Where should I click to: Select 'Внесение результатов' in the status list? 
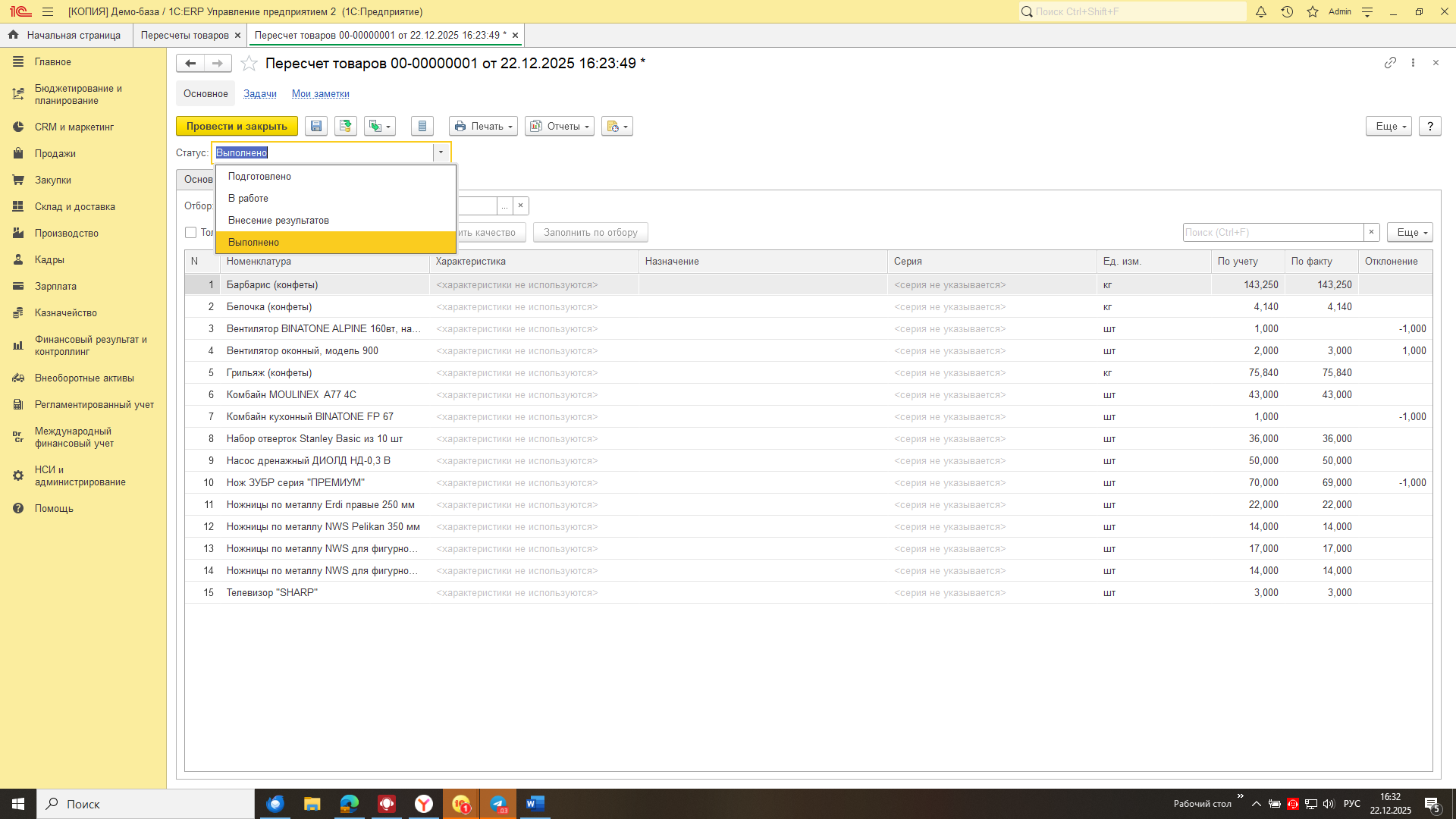click(278, 221)
